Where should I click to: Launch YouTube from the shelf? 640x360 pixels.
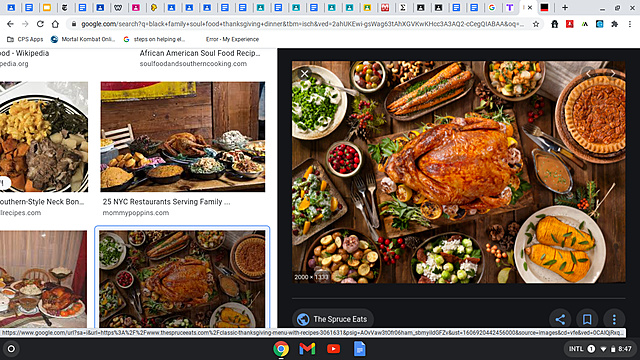pyautogui.click(x=333, y=349)
